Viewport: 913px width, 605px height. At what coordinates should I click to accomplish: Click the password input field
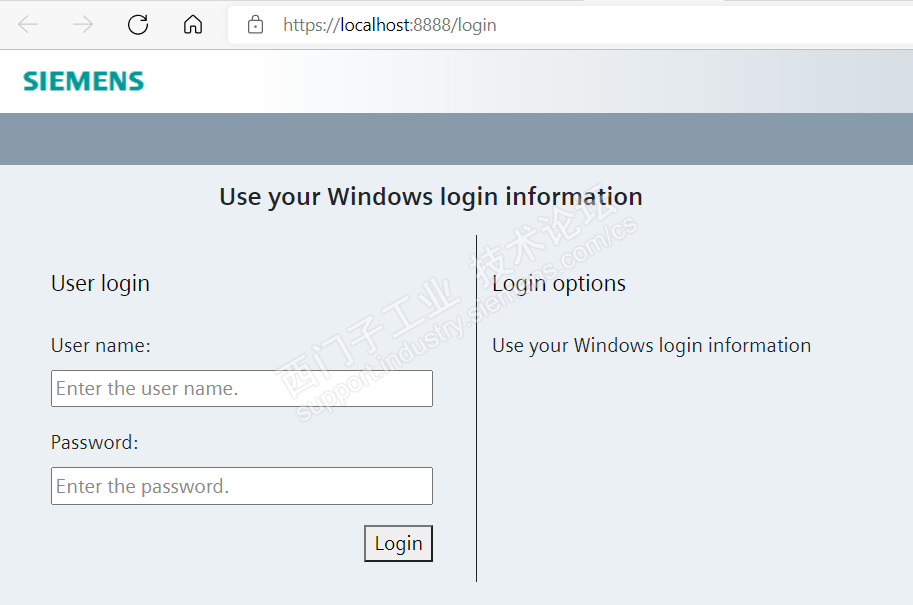point(241,486)
